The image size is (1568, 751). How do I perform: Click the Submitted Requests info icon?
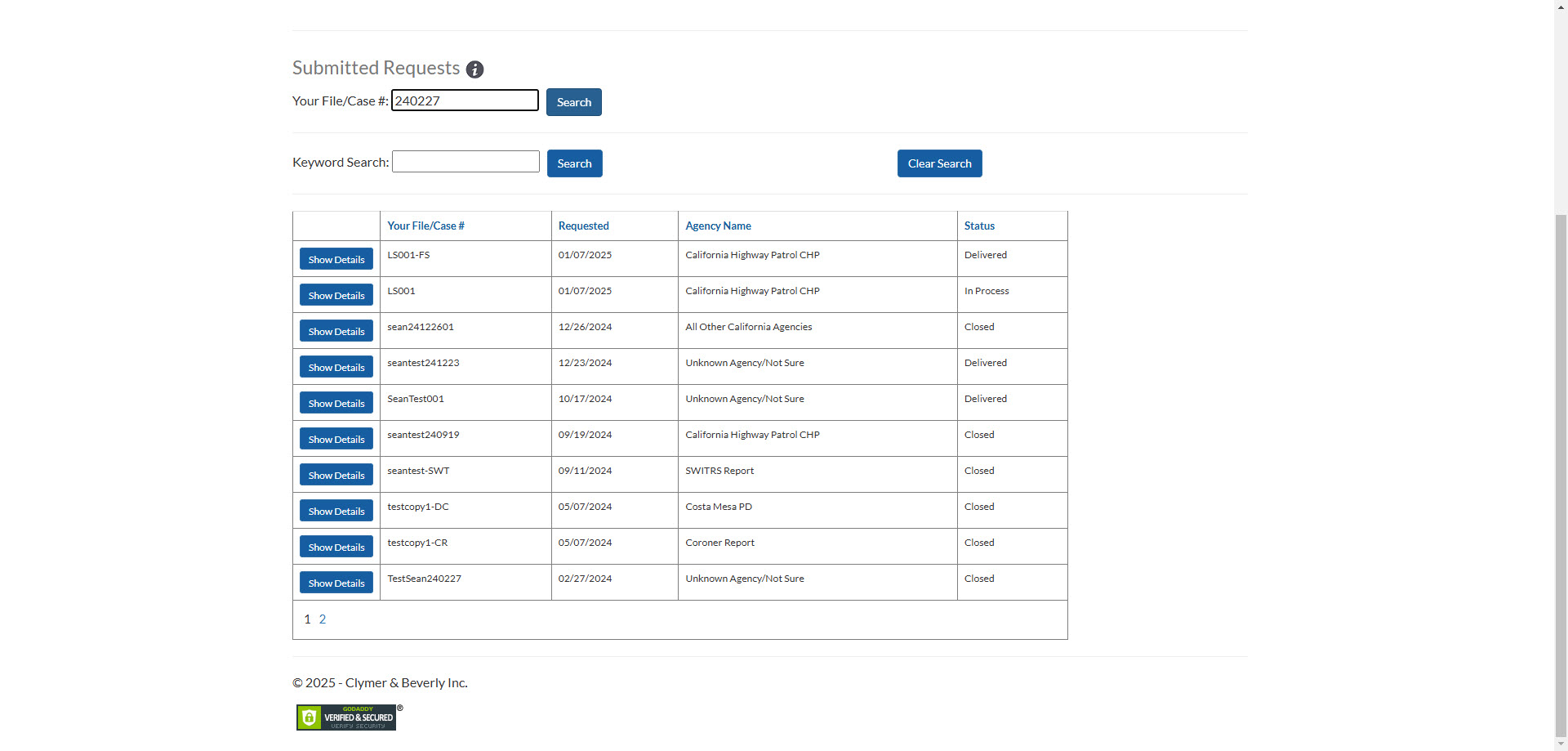(474, 69)
